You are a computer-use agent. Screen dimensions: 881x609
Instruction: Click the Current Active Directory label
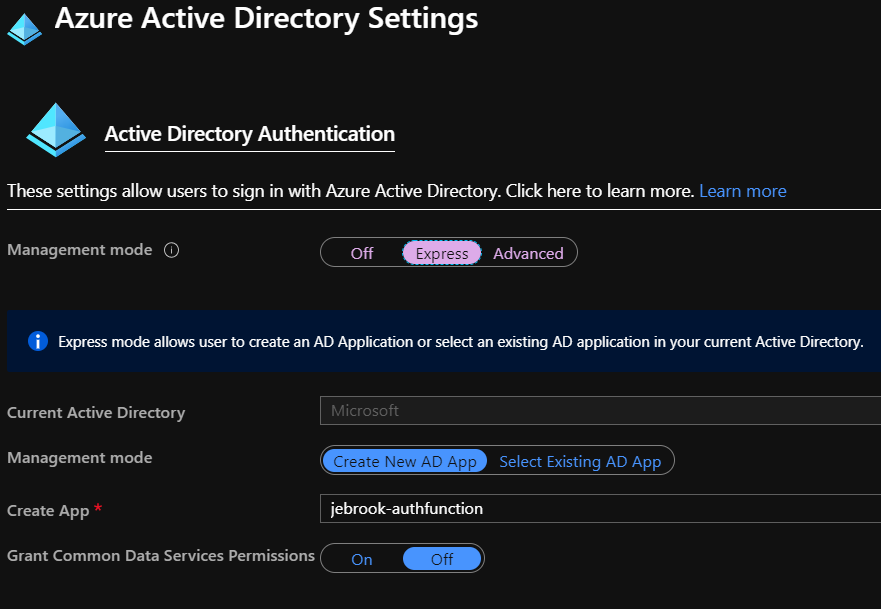(x=96, y=412)
